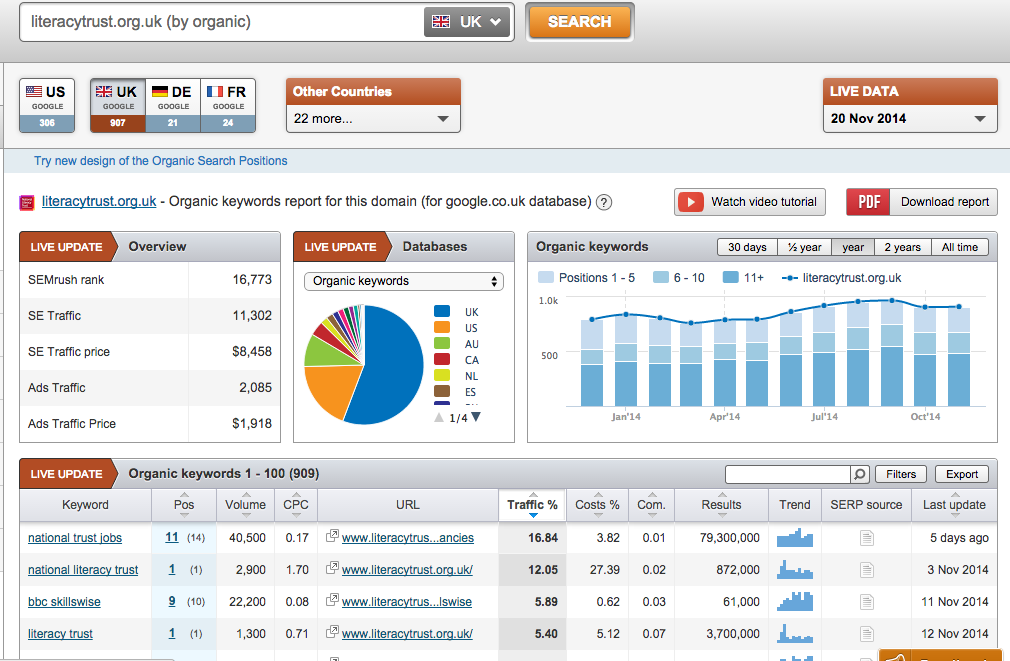Click the Export button
1010x661 pixels.
click(962, 474)
